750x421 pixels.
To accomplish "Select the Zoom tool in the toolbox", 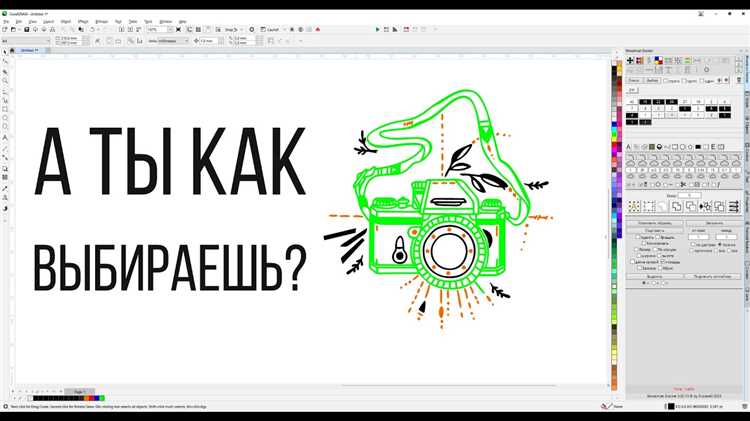I will click(x=5, y=80).
